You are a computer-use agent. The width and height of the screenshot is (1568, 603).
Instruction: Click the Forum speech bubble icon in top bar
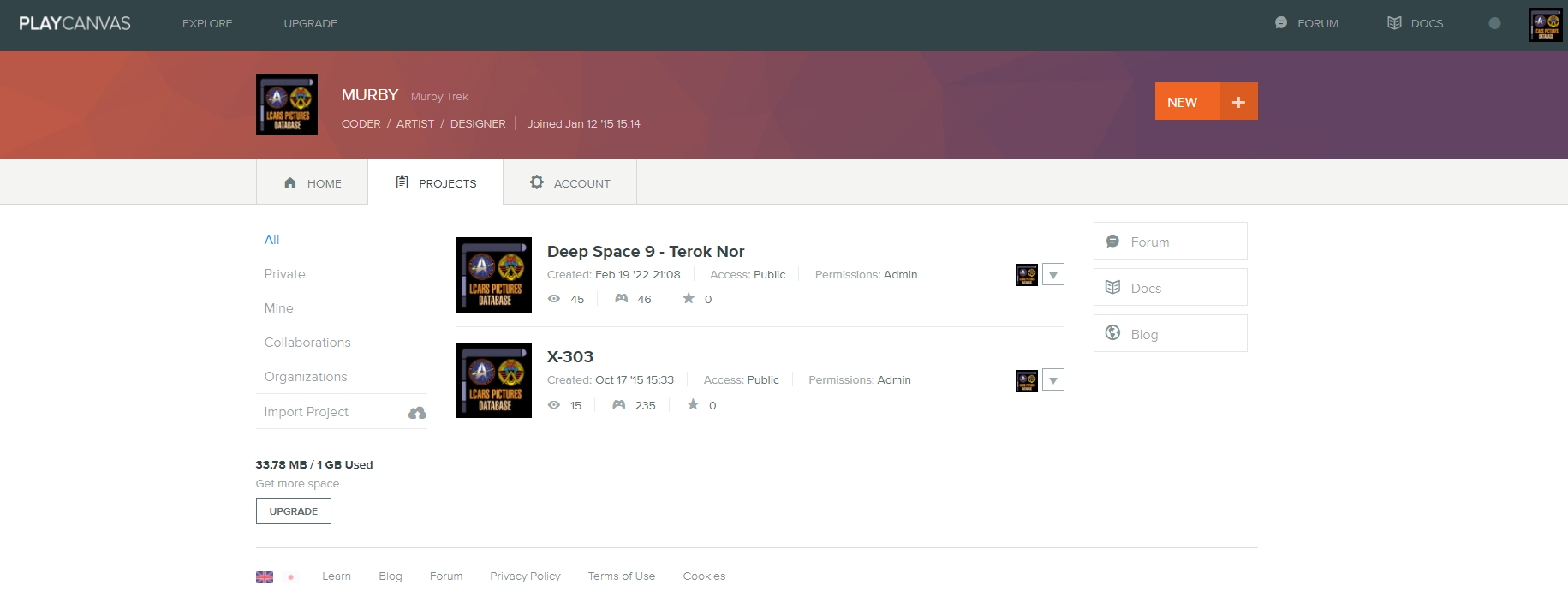pyautogui.click(x=1281, y=23)
